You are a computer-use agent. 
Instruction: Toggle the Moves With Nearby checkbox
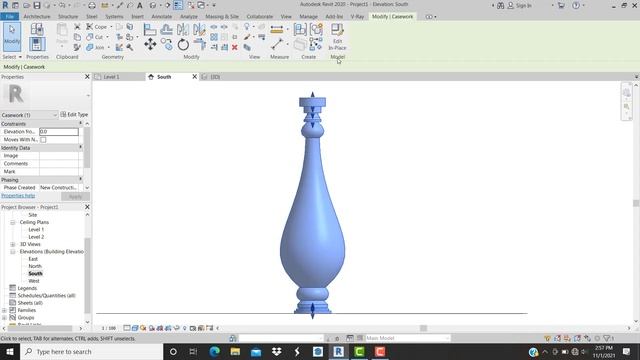(43, 140)
